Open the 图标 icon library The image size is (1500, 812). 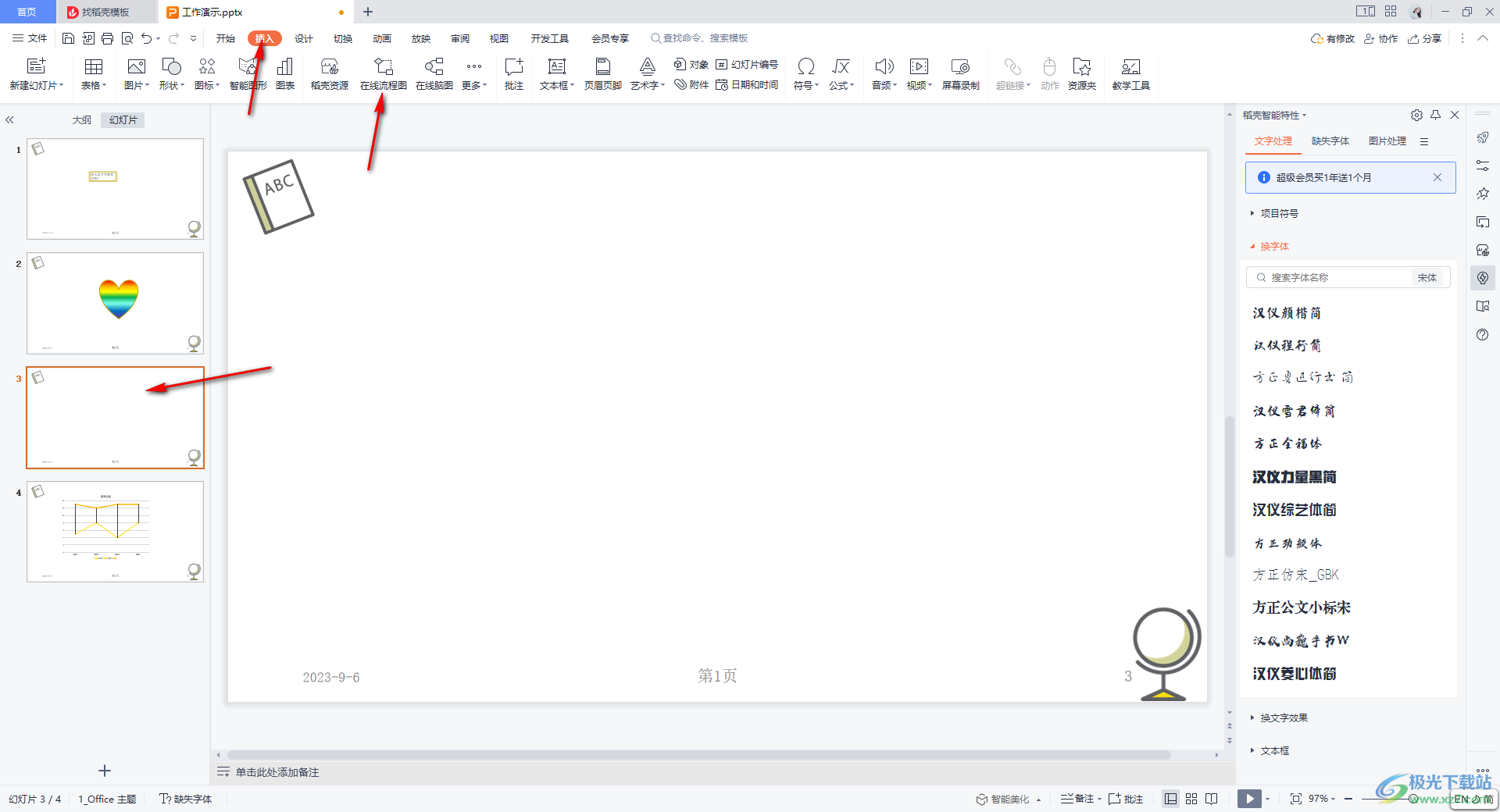[x=207, y=75]
